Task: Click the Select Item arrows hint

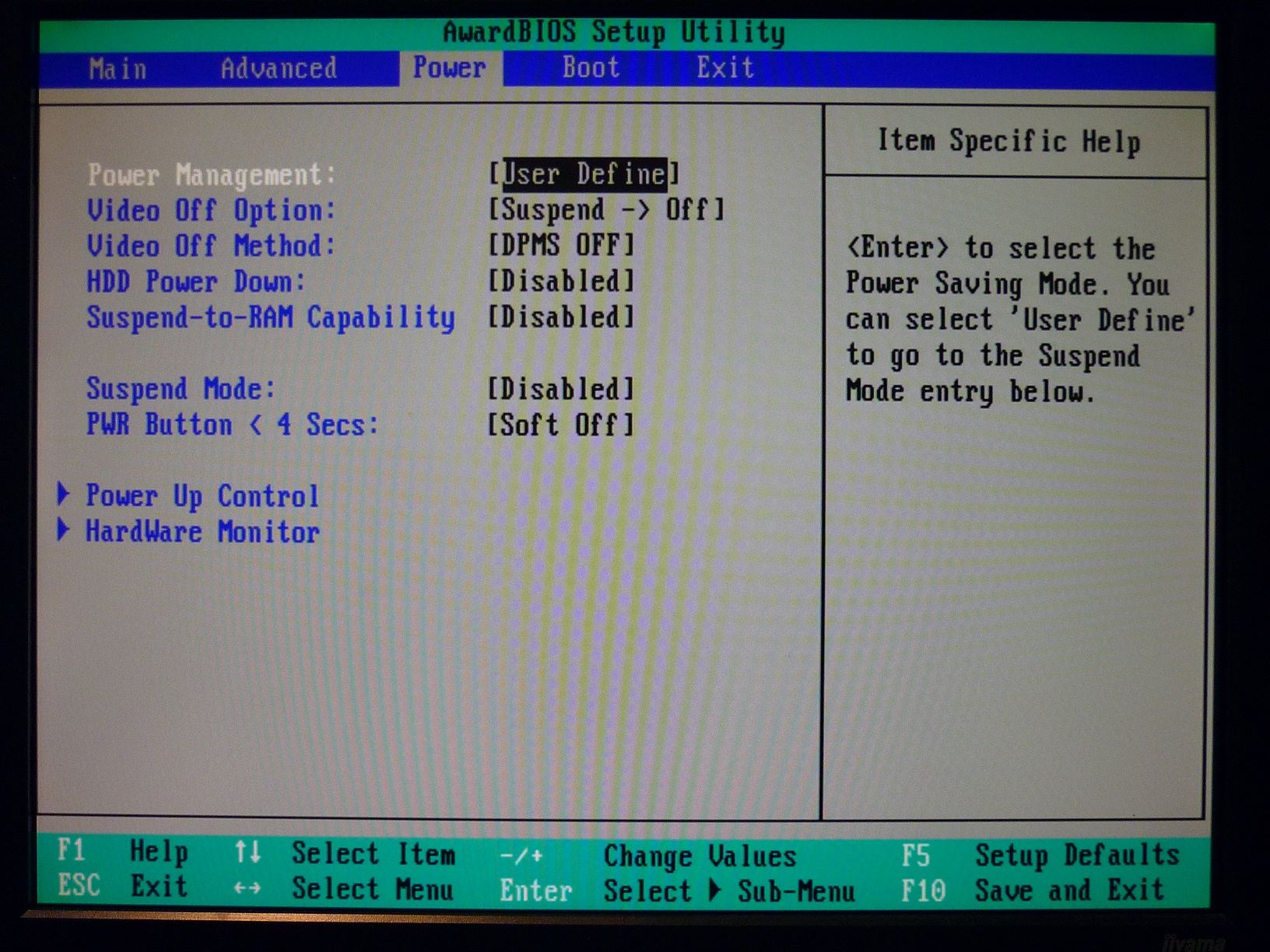Action: point(345,853)
